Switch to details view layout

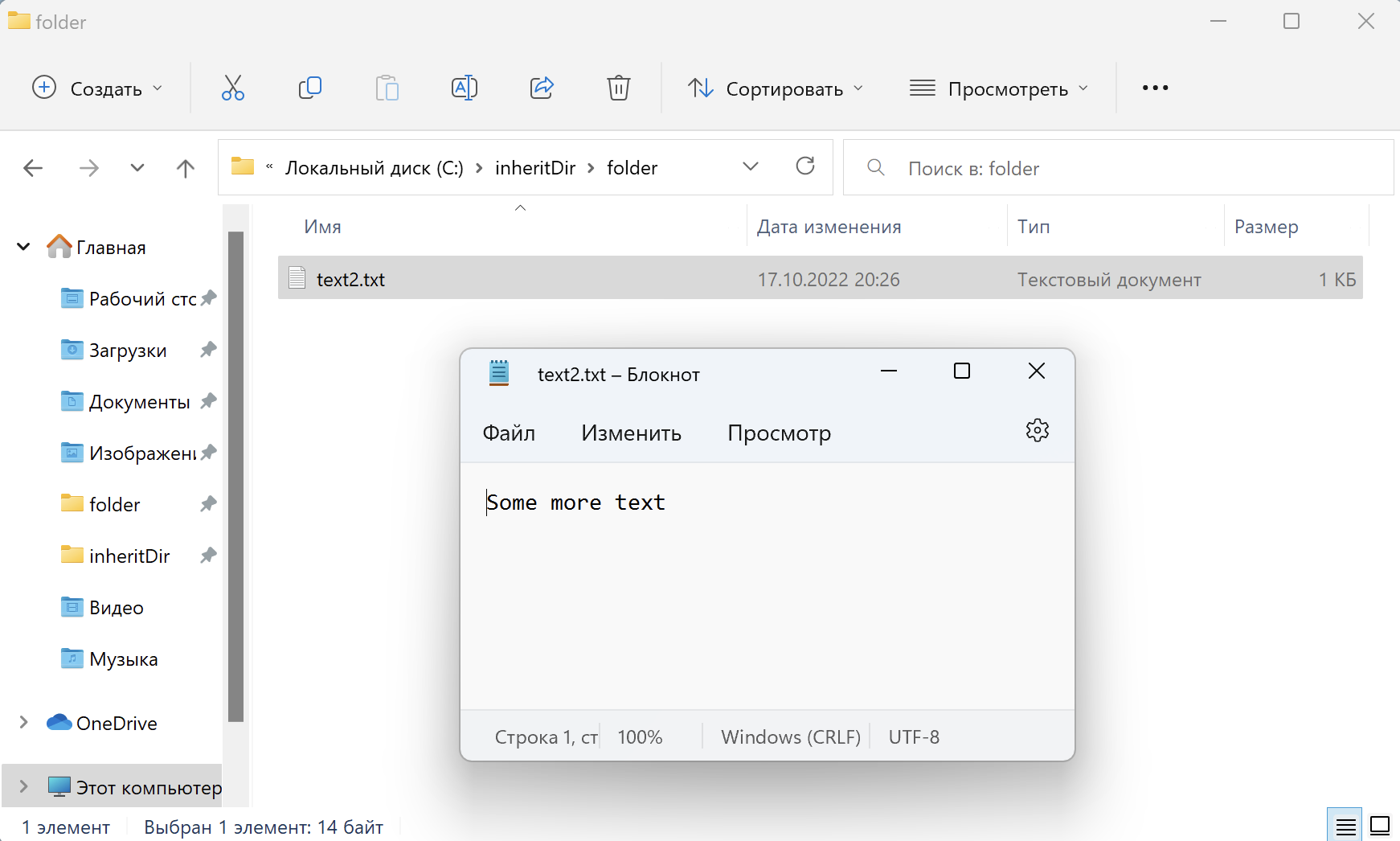[x=1345, y=826]
